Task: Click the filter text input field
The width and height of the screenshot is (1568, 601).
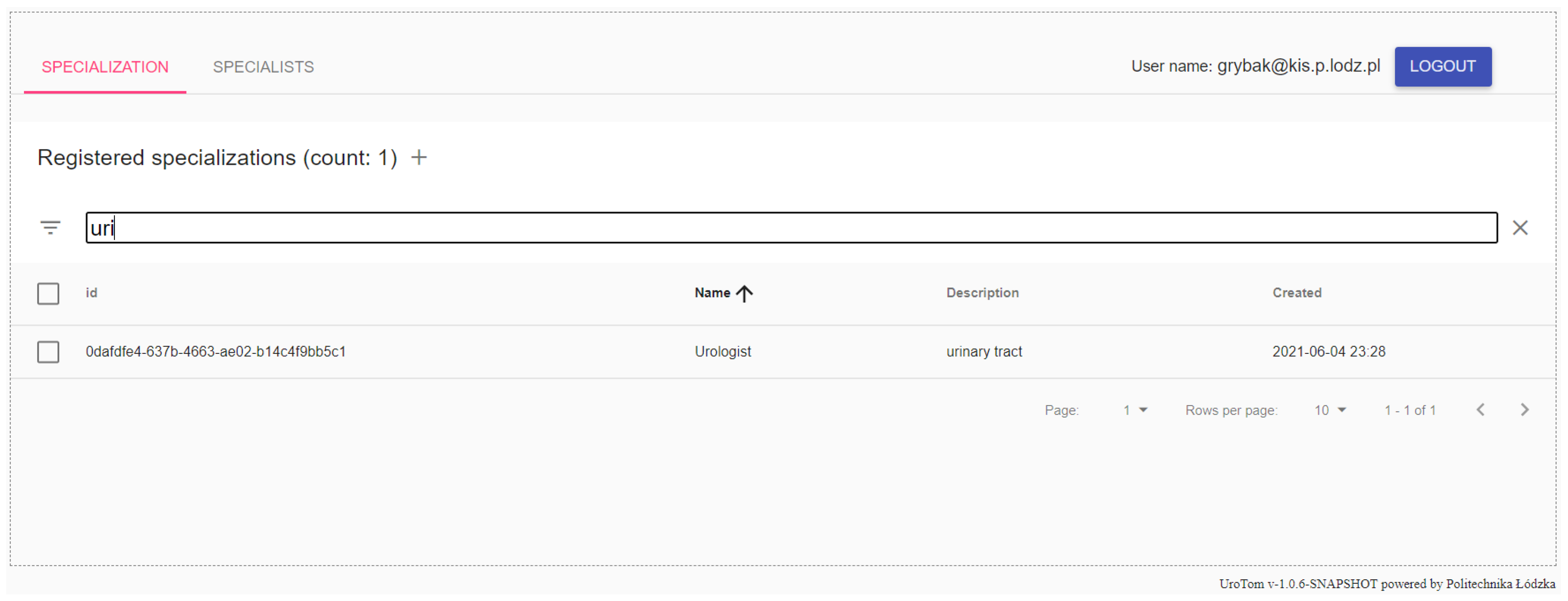Action: [791, 227]
